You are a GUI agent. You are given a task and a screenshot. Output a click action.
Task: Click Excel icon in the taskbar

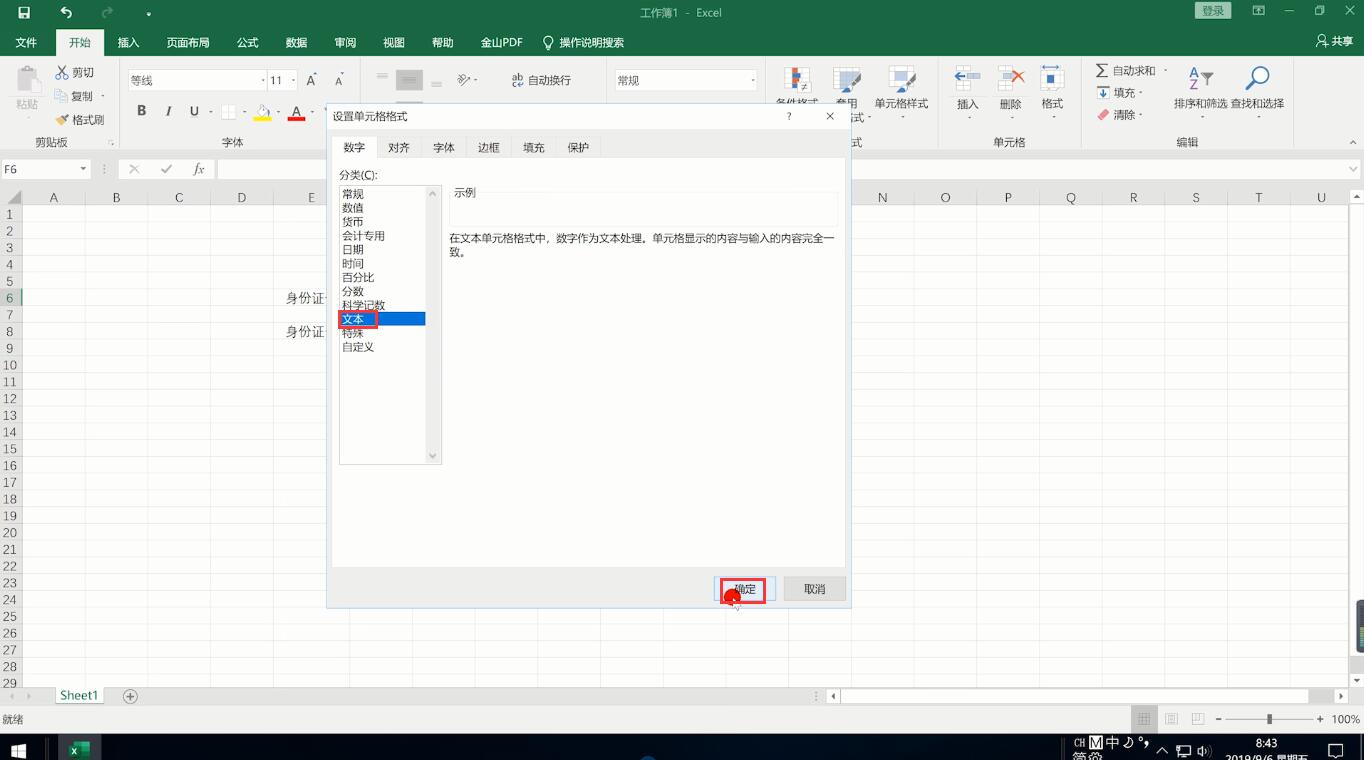tap(79, 749)
